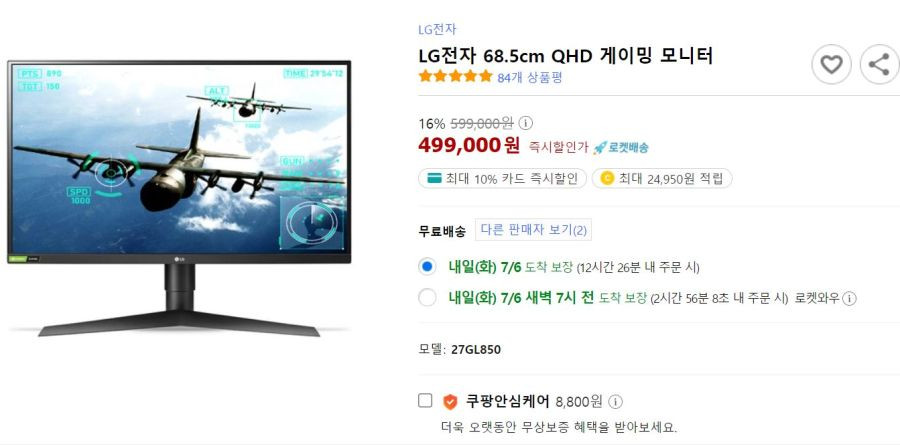This screenshot has height=445, width=900.
Task: Open the LG전자 brand link
Action: [x=437, y=29]
